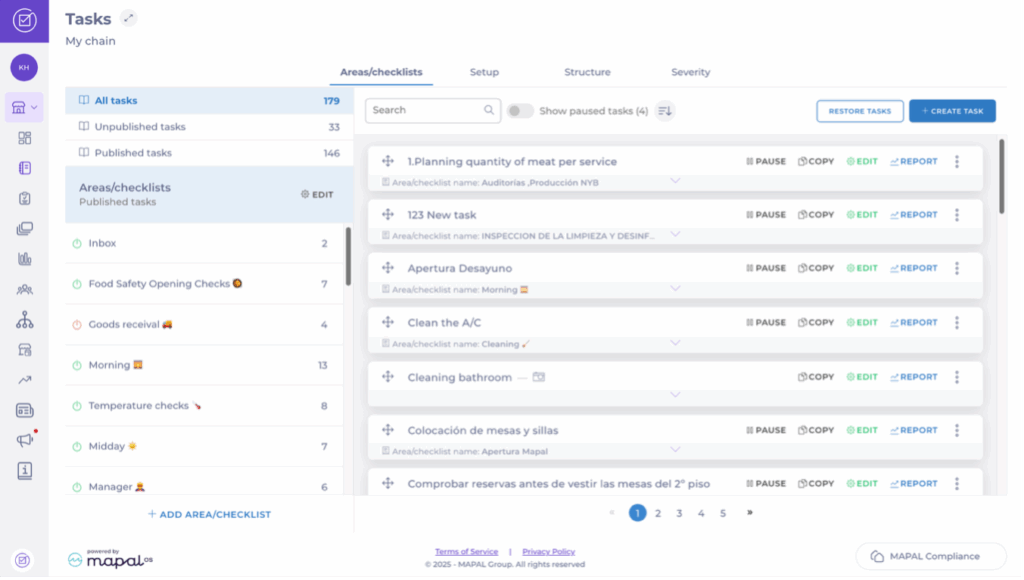
Task: Click the sort order icon beside Show paused tasks
Action: tap(665, 111)
